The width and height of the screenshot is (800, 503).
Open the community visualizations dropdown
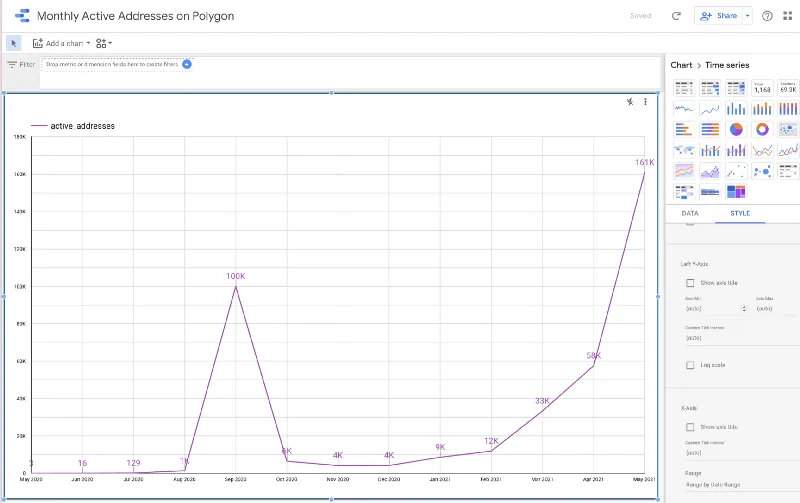click(x=104, y=43)
